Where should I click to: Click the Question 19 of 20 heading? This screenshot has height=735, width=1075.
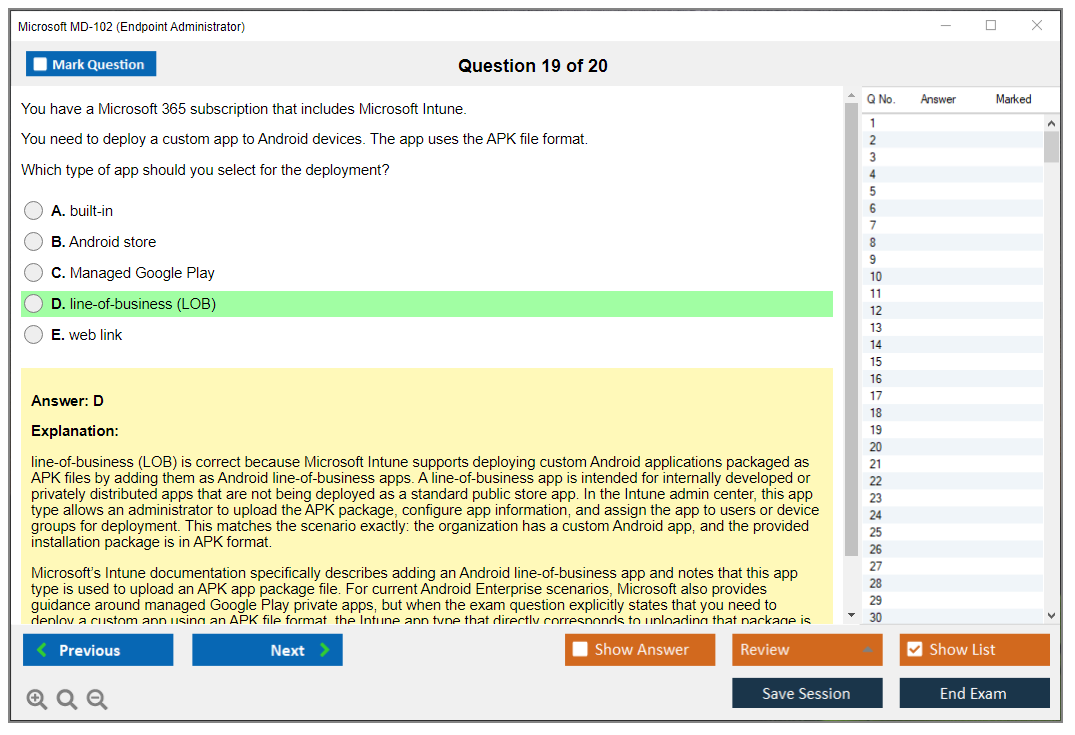pos(533,66)
